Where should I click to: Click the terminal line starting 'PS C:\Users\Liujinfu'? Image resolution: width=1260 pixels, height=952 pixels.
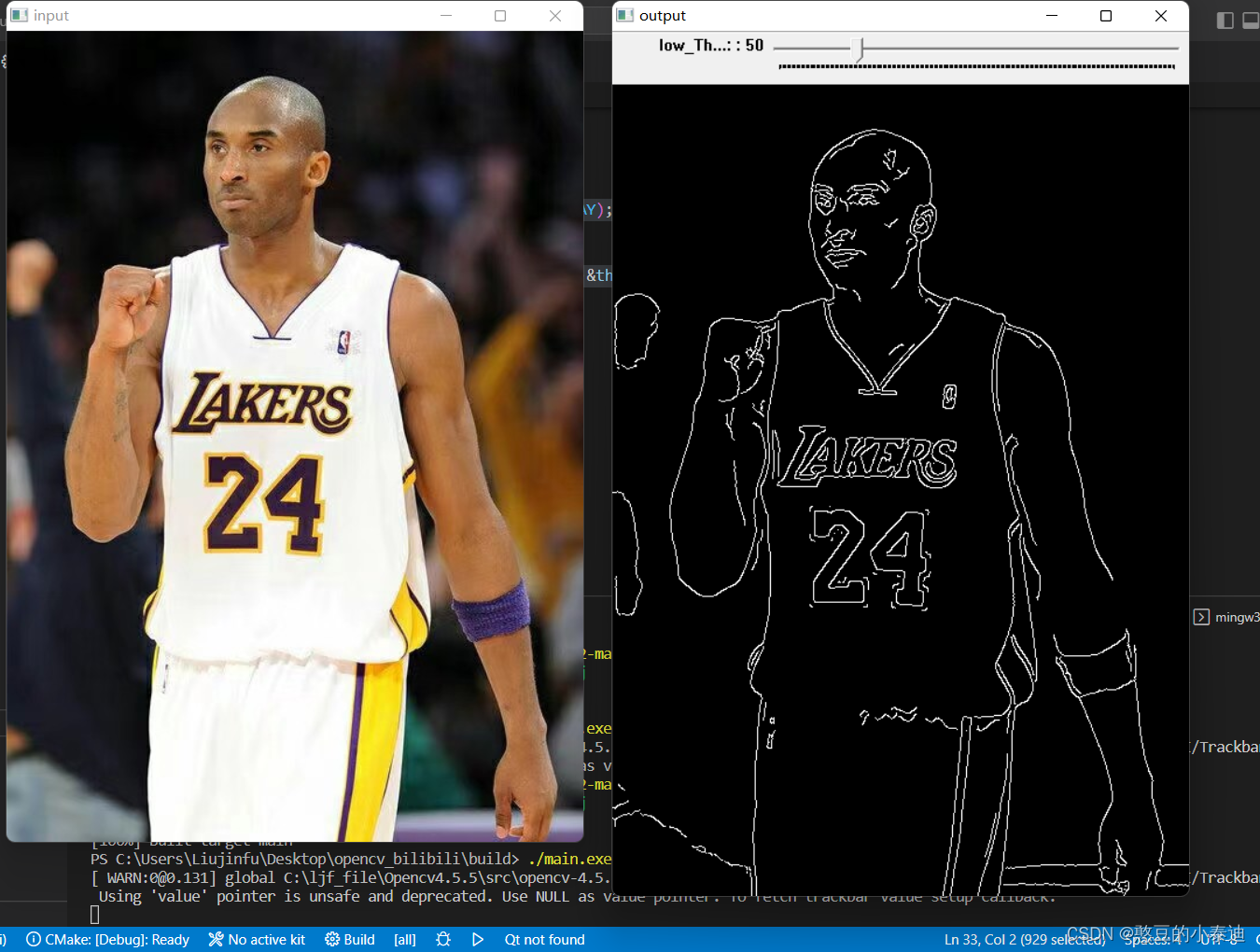pyautogui.click(x=351, y=859)
